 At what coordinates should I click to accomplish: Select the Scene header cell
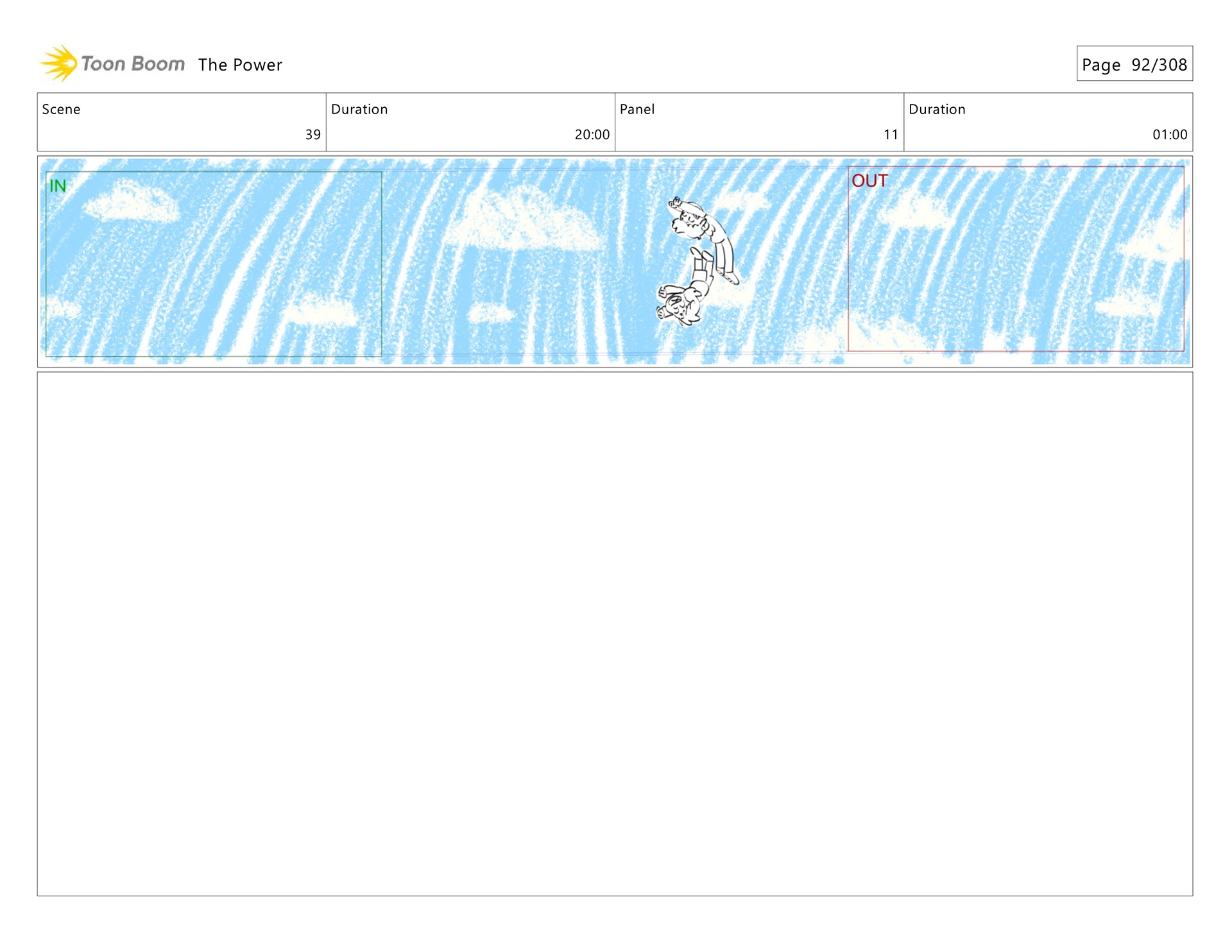tap(62, 109)
